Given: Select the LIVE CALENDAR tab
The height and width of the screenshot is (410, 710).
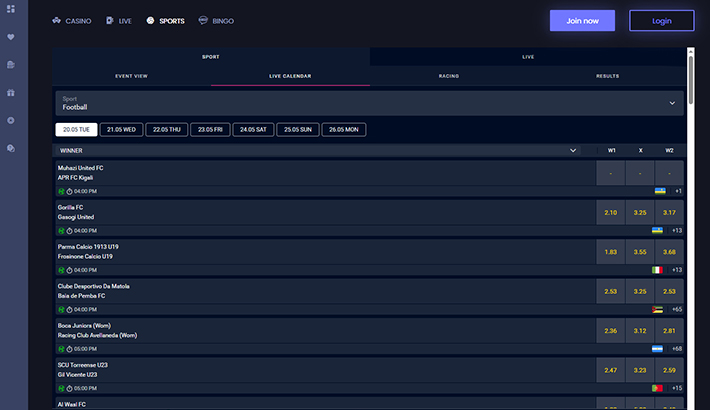Looking at the screenshot, I should [290, 76].
